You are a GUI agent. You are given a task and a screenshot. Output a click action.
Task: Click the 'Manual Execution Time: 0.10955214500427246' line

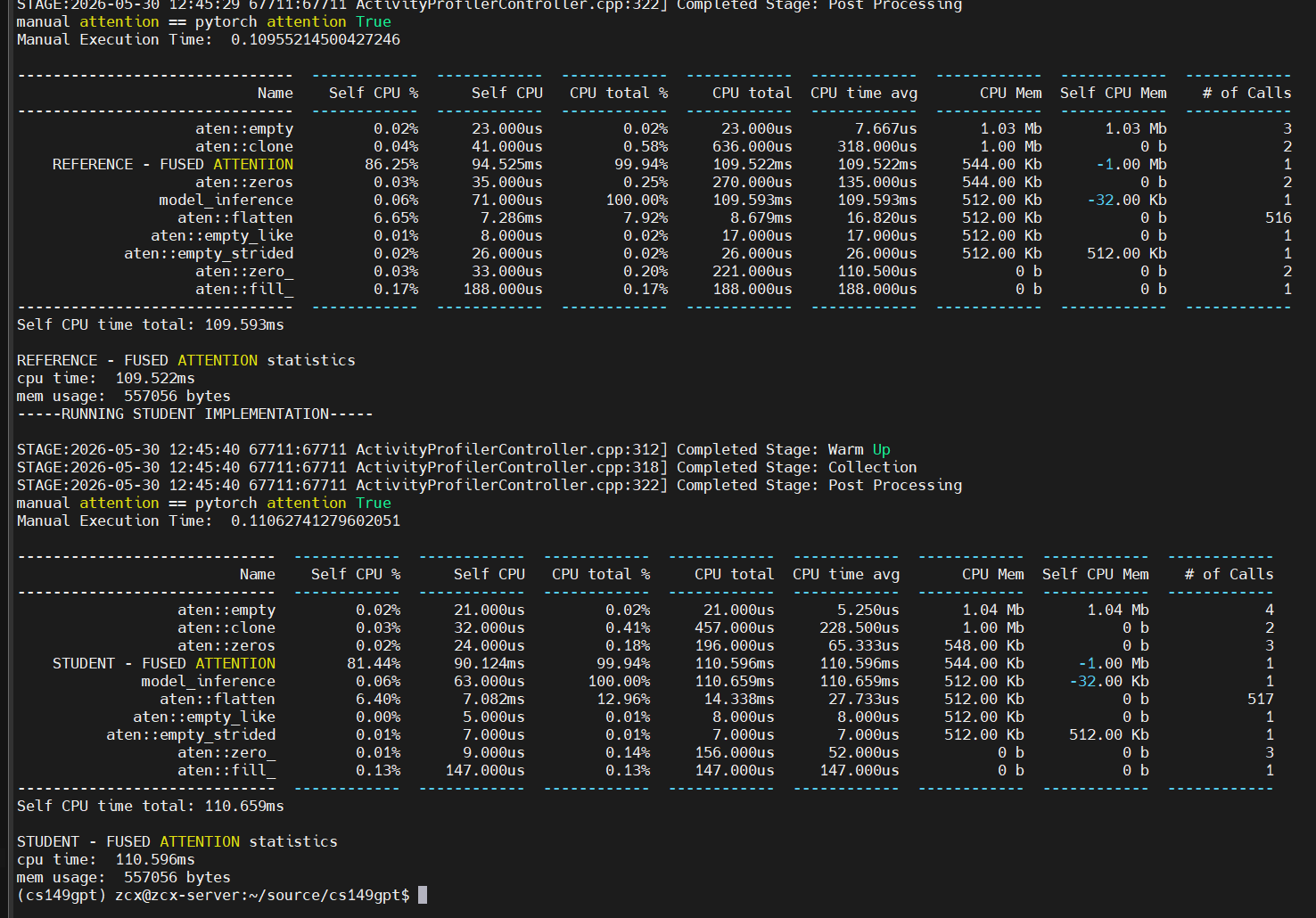209,39
